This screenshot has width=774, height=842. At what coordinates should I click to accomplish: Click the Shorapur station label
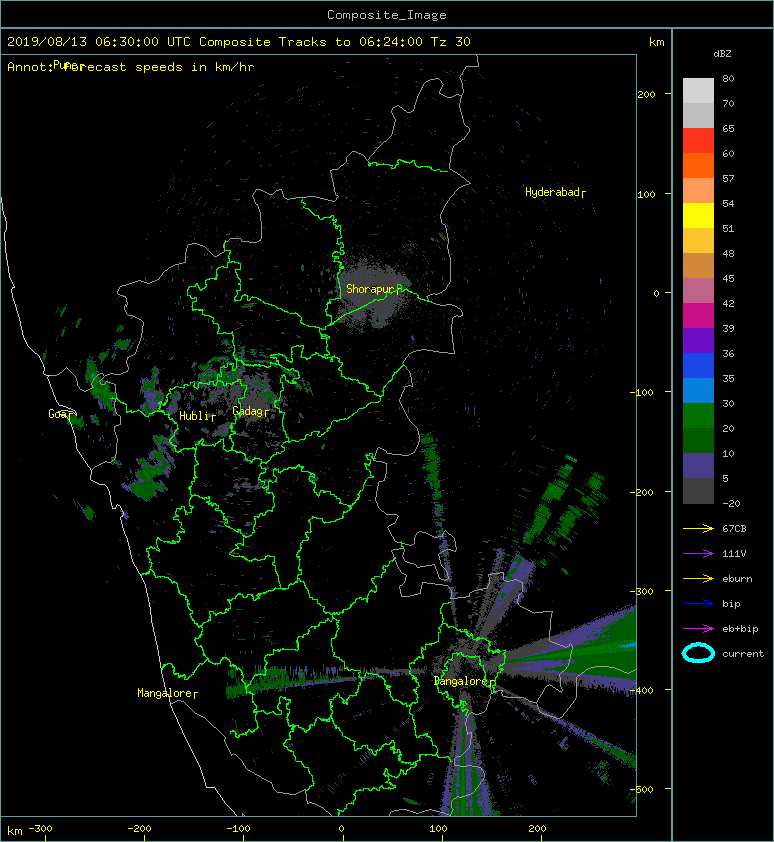coord(371,289)
